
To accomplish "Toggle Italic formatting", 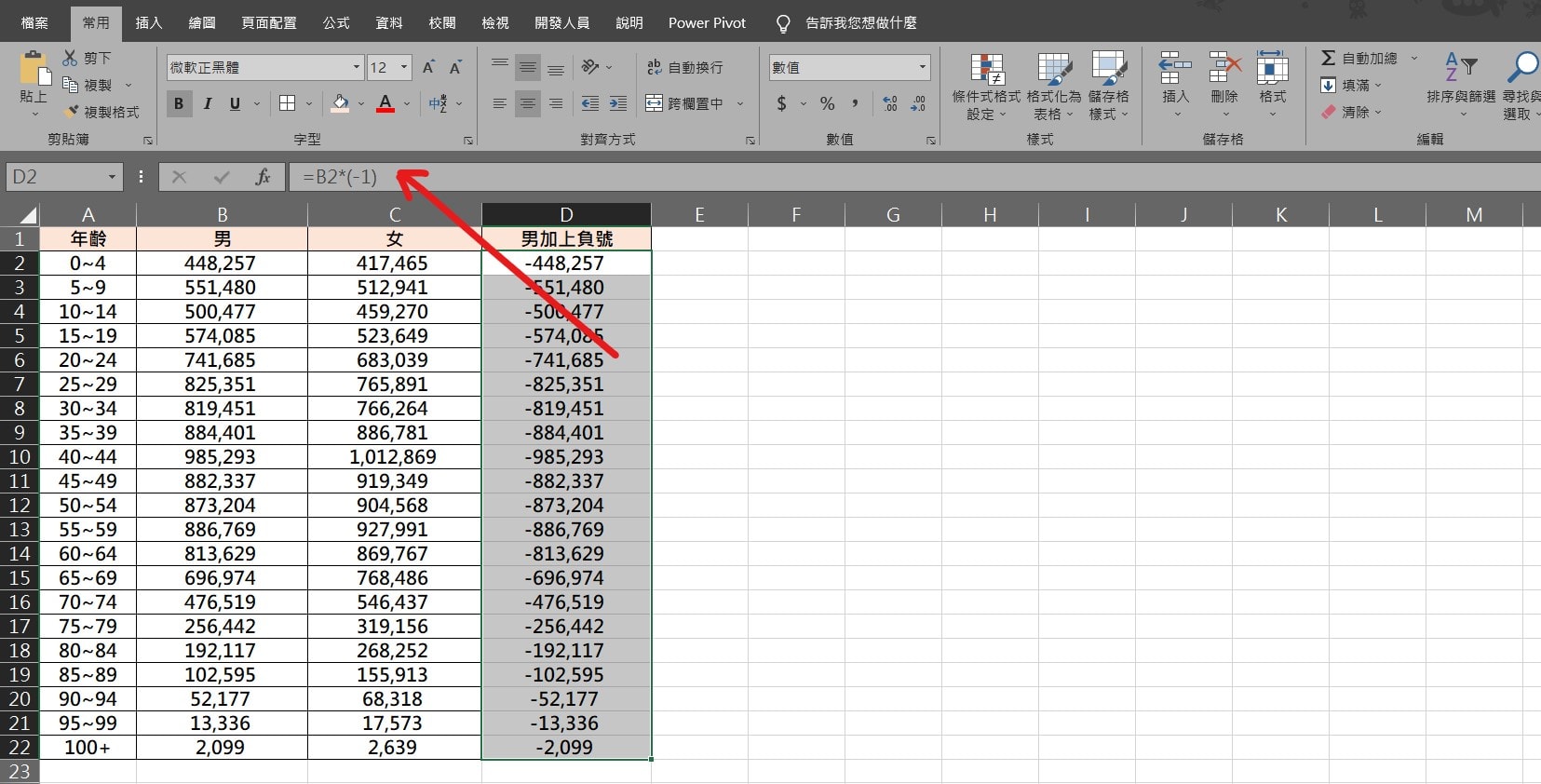I will (207, 103).
